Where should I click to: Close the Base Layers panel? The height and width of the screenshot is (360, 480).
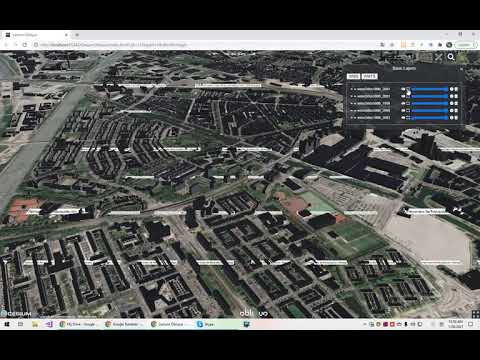click(x=461, y=69)
